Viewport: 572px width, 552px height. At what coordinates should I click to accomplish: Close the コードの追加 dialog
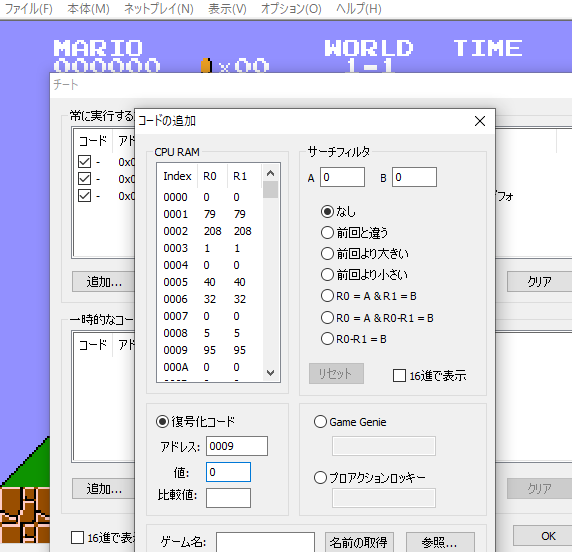pos(480,121)
